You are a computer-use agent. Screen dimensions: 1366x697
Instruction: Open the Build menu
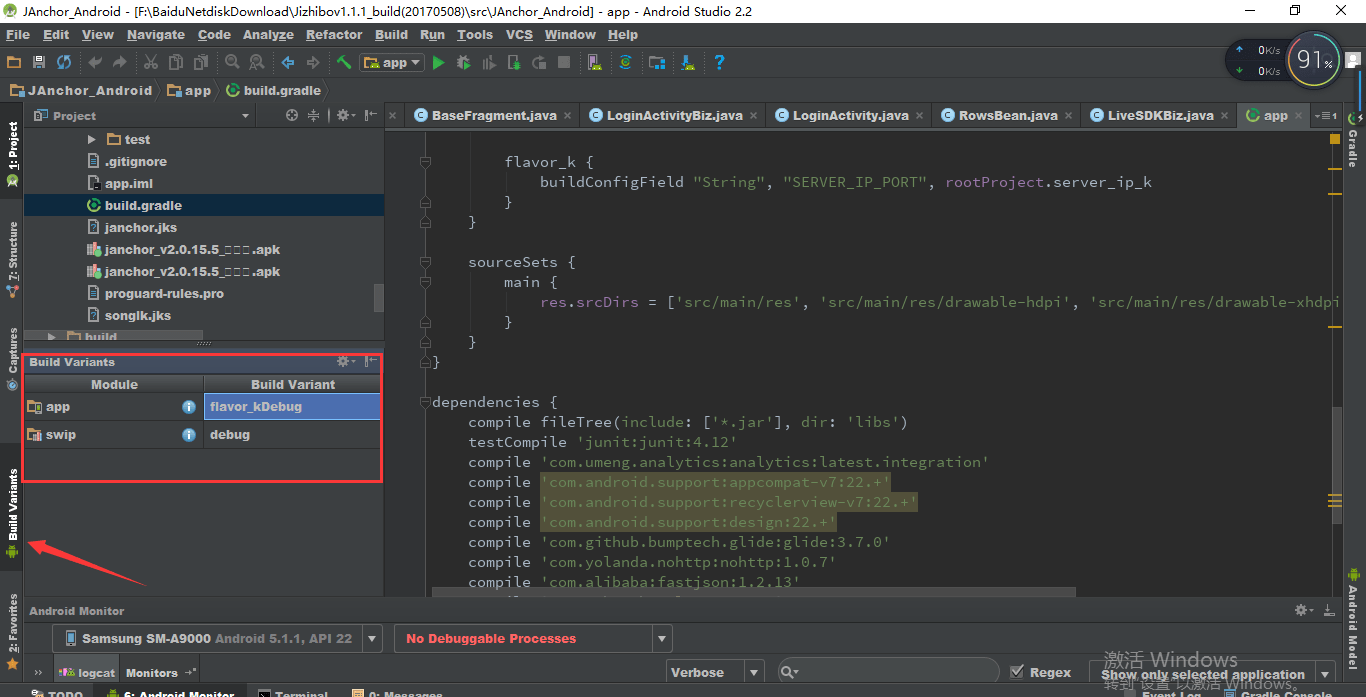tap(391, 34)
